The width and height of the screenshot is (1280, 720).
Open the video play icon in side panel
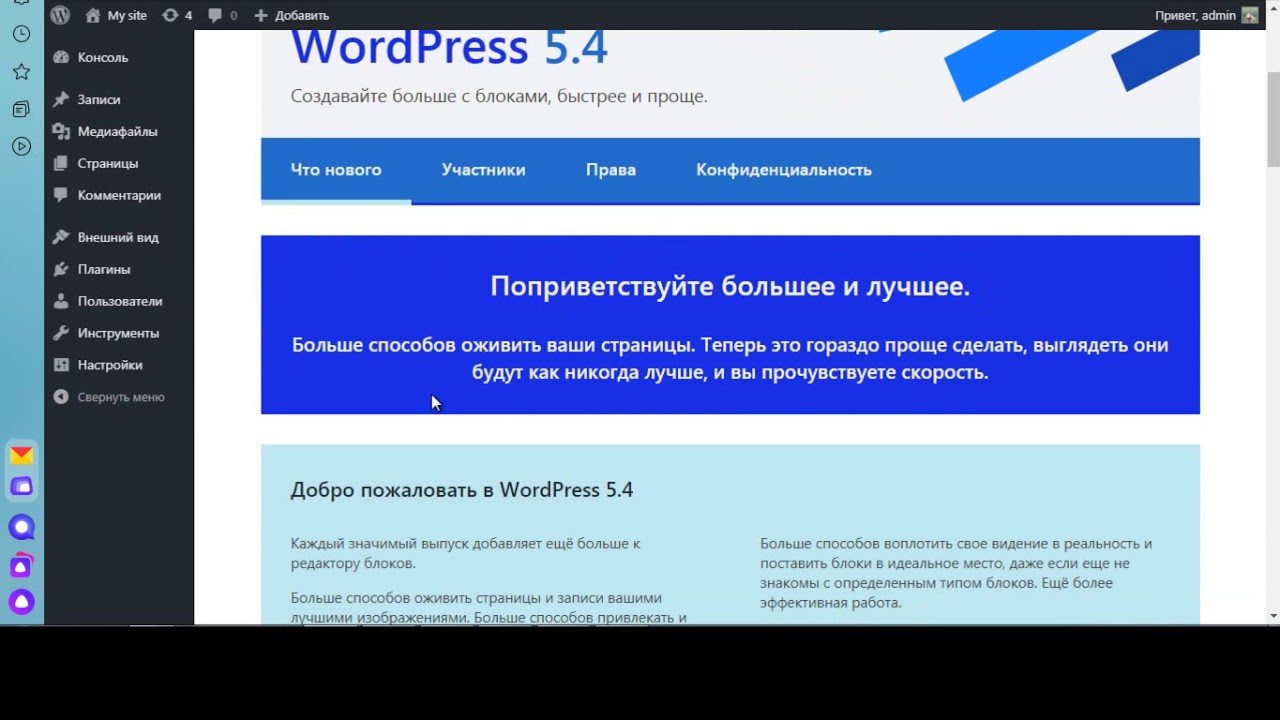coord(21,147)
